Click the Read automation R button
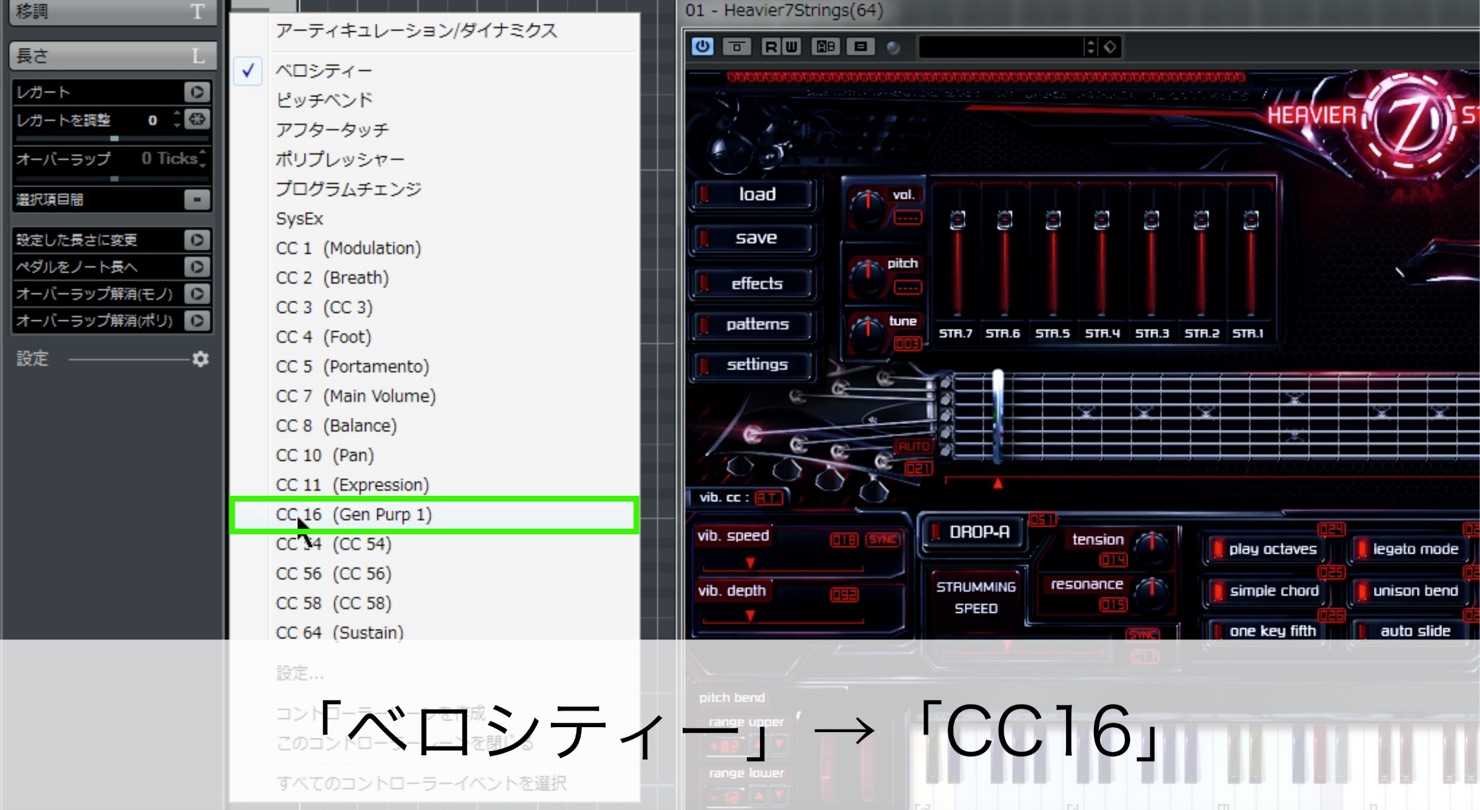The width and height of the screenshot is (1480, 810). (771, 47)
